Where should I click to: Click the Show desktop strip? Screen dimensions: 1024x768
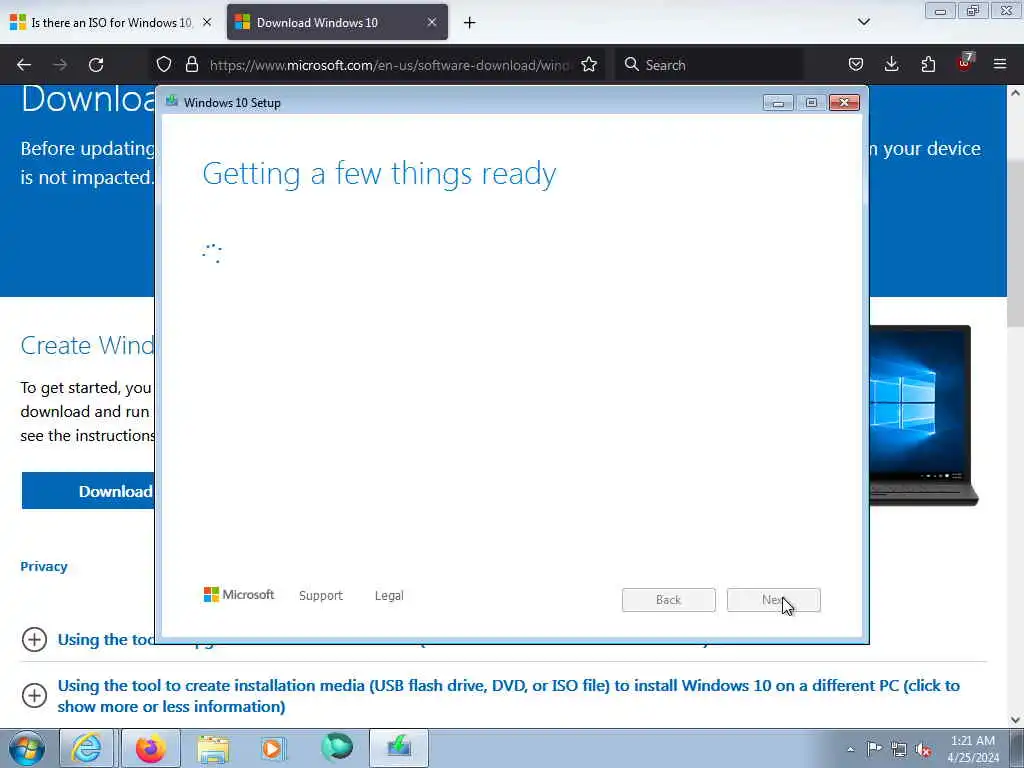[x=1016, y=748]
